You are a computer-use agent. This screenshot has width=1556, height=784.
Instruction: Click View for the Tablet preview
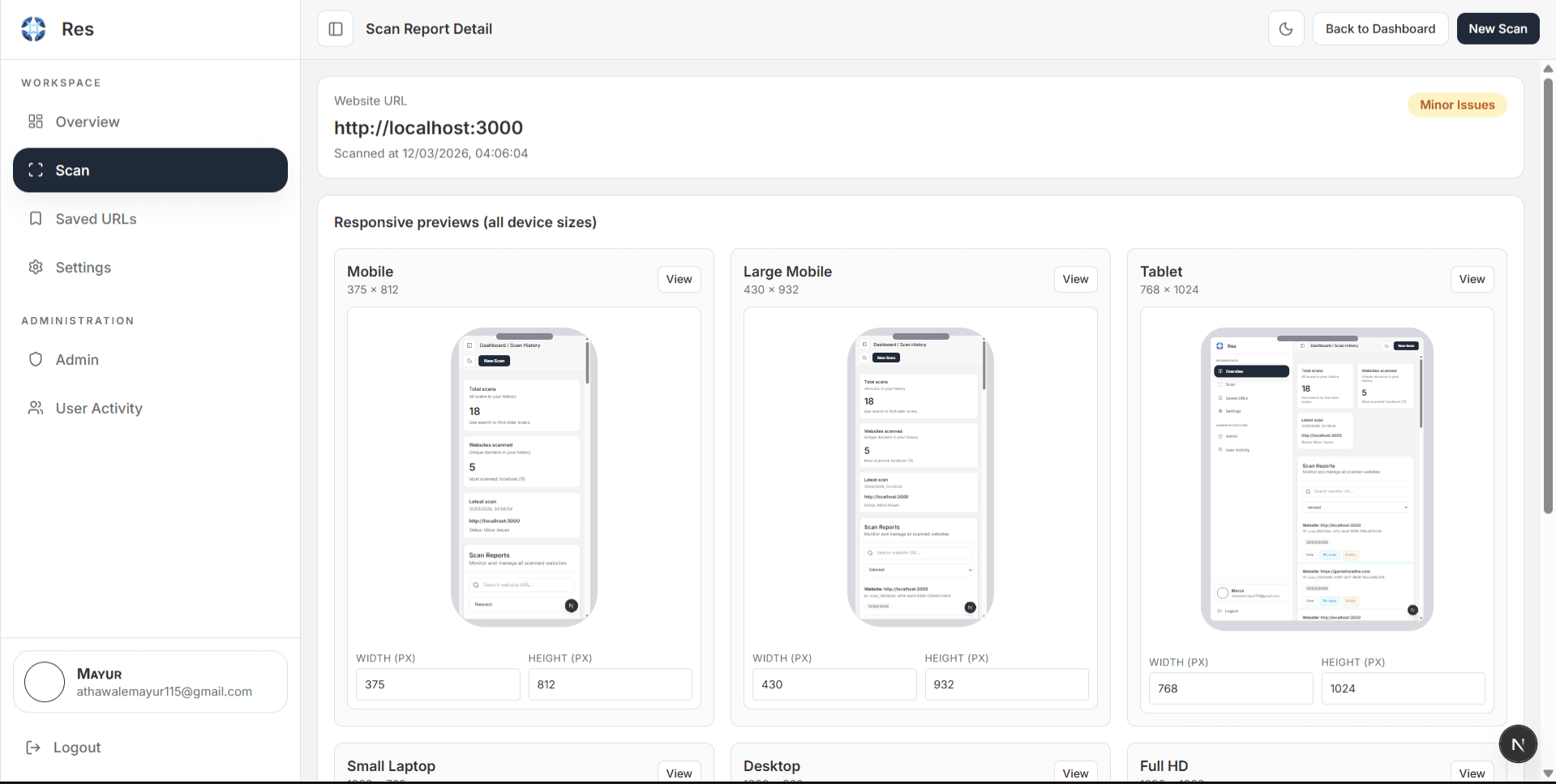pos(1472,279)
